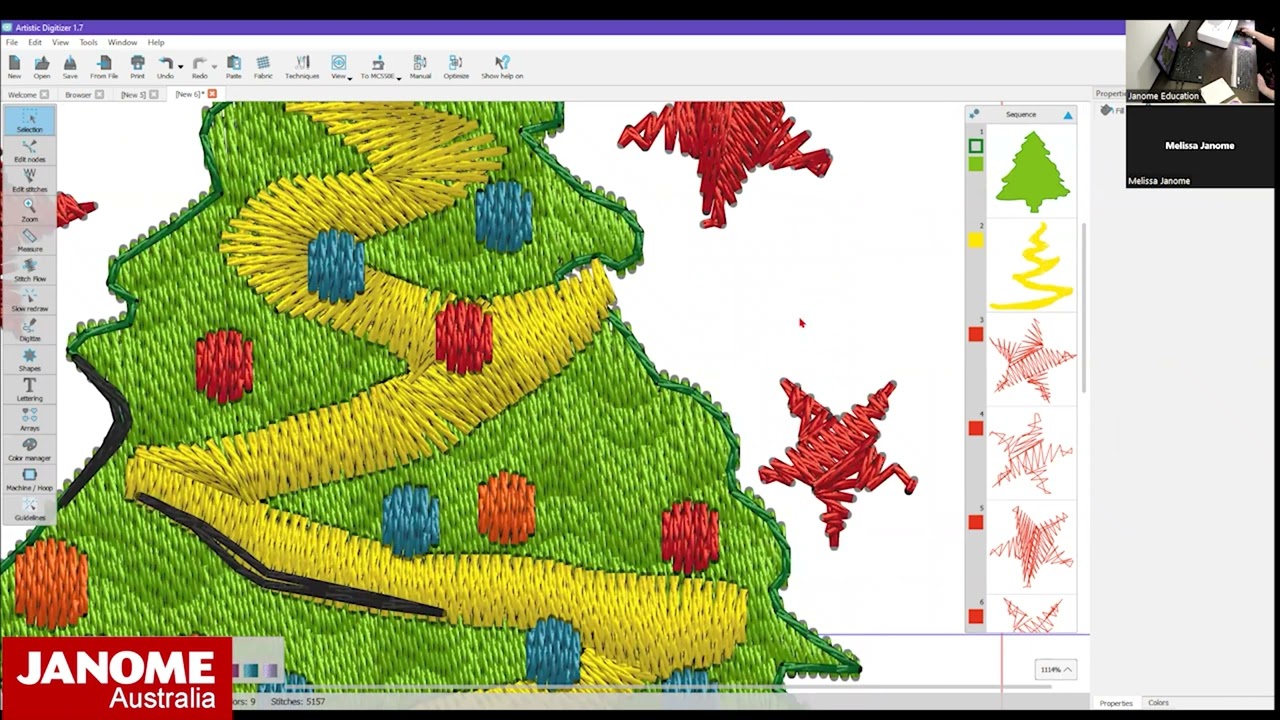Click the Optimize toolbar icon
Viewport: 1280px width, 720px height.
456,66
